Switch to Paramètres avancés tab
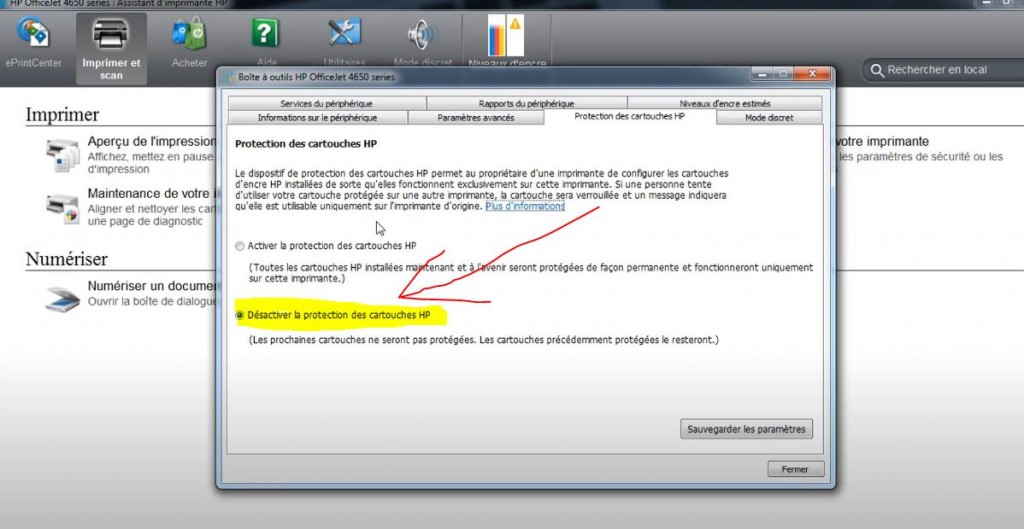1024x529 pixels. [476, 118]
